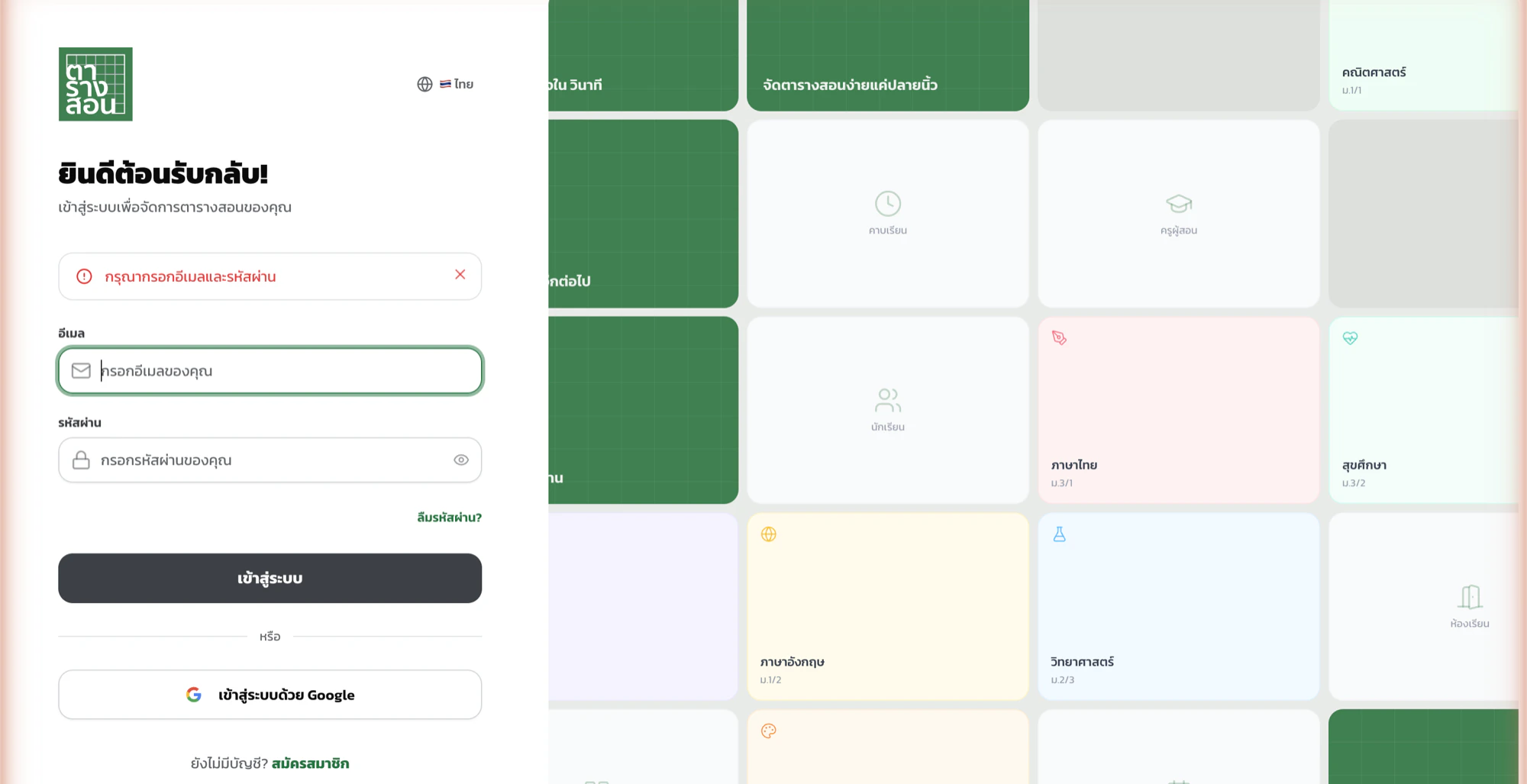Click the heart pulse icon on สุขศึกษา card
The width and height of the screenshot is (1527, 784).
(x=1351, y=338)
